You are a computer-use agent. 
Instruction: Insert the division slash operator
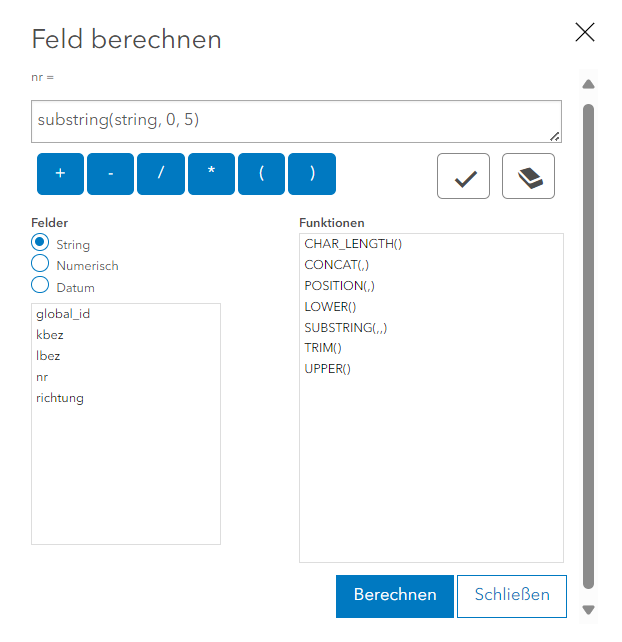[x=161, y=174]
